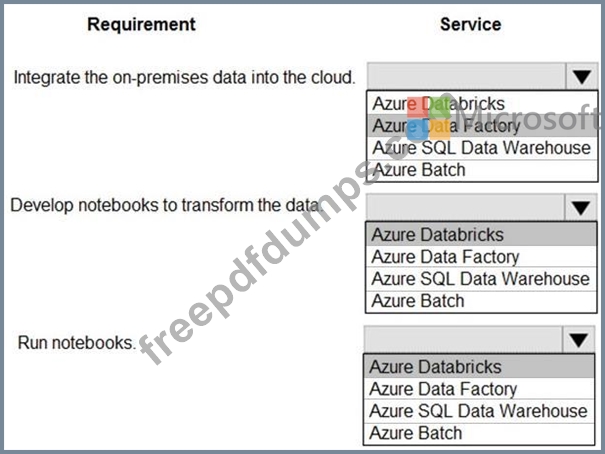Choose Azure Data Factory in the Integrate data list
The image size is (605, 454).
pyautogui.click(x=482, y=126)
